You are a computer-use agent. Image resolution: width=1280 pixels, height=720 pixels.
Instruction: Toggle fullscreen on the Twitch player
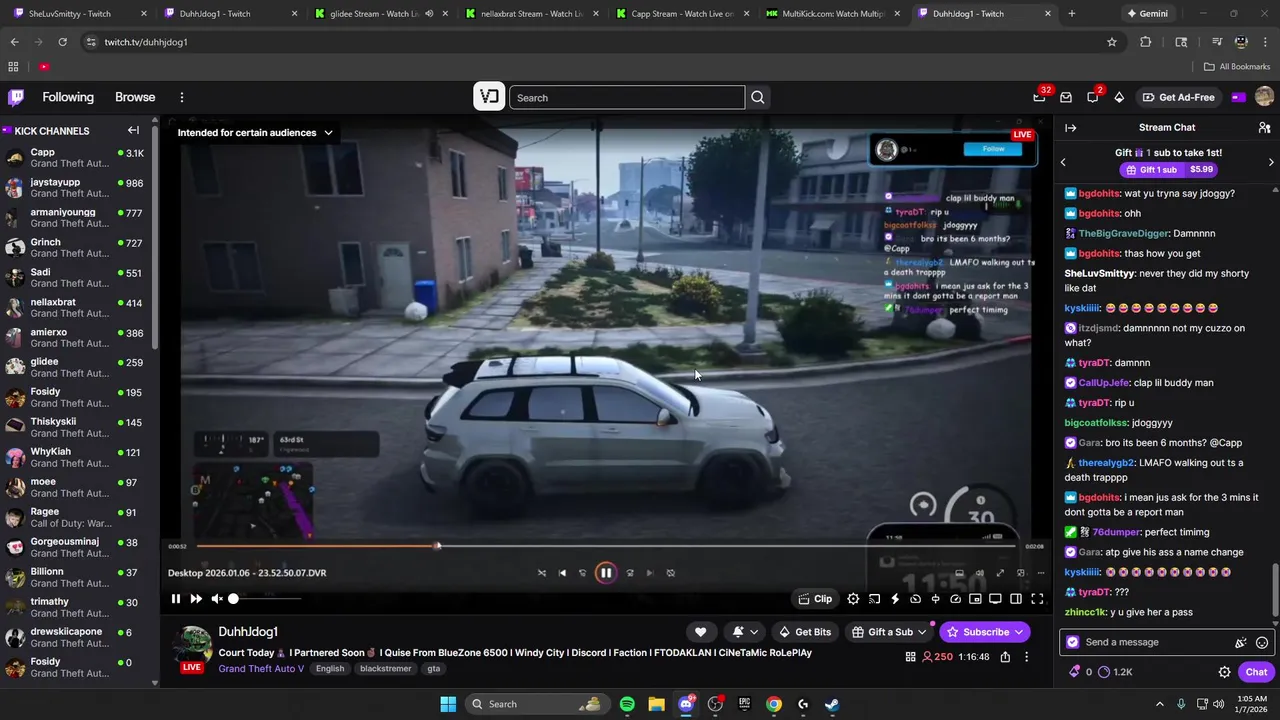[1037, 599]
